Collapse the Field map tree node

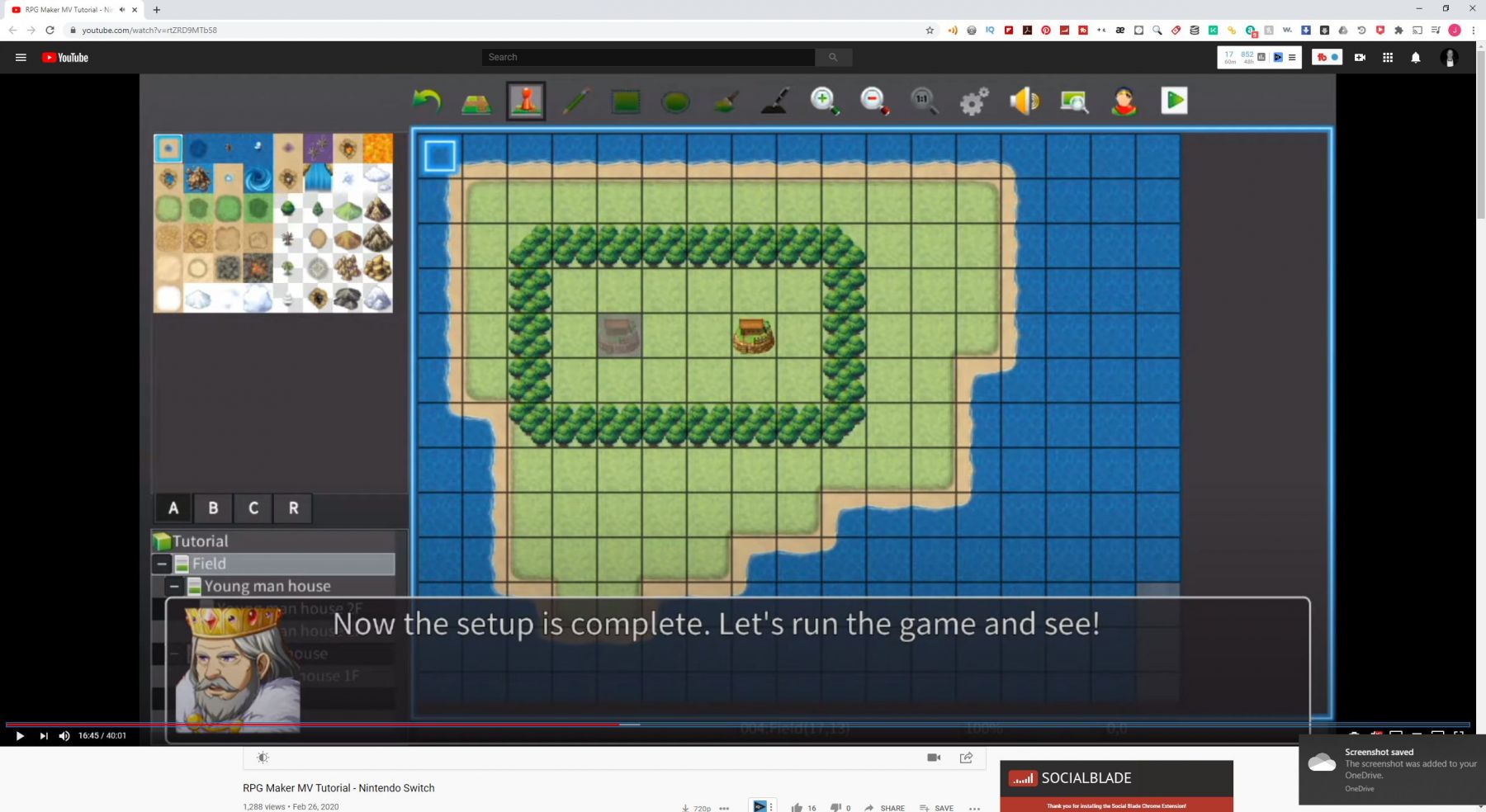162,564
